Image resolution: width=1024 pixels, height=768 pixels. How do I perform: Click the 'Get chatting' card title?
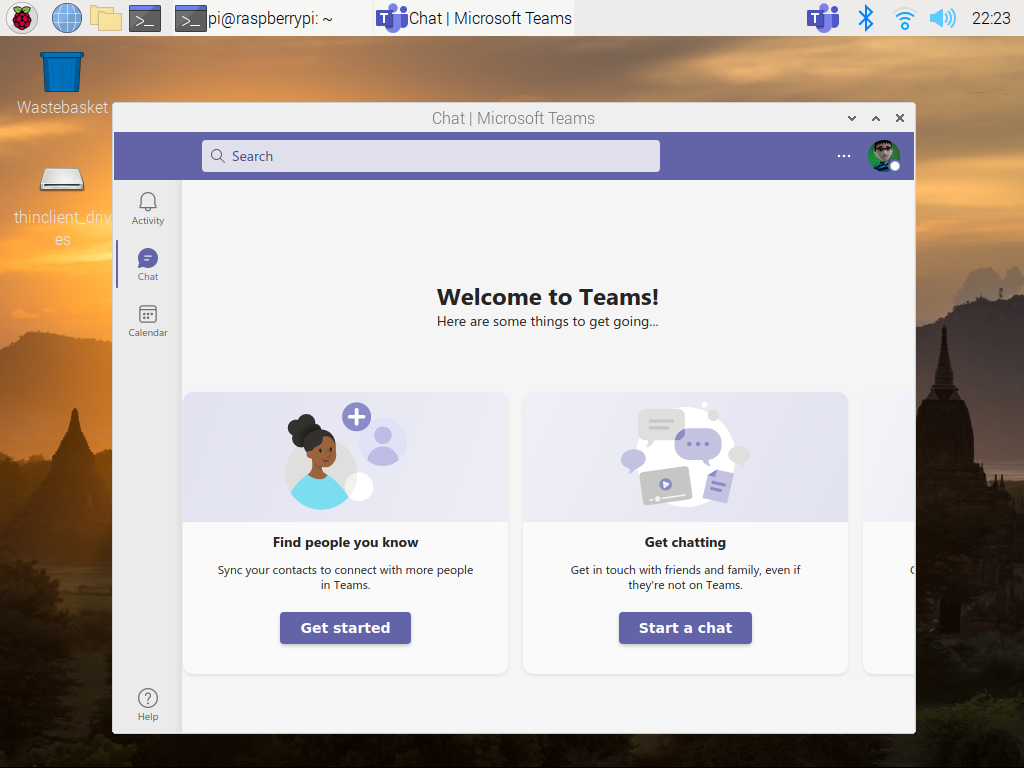point(685,542)
